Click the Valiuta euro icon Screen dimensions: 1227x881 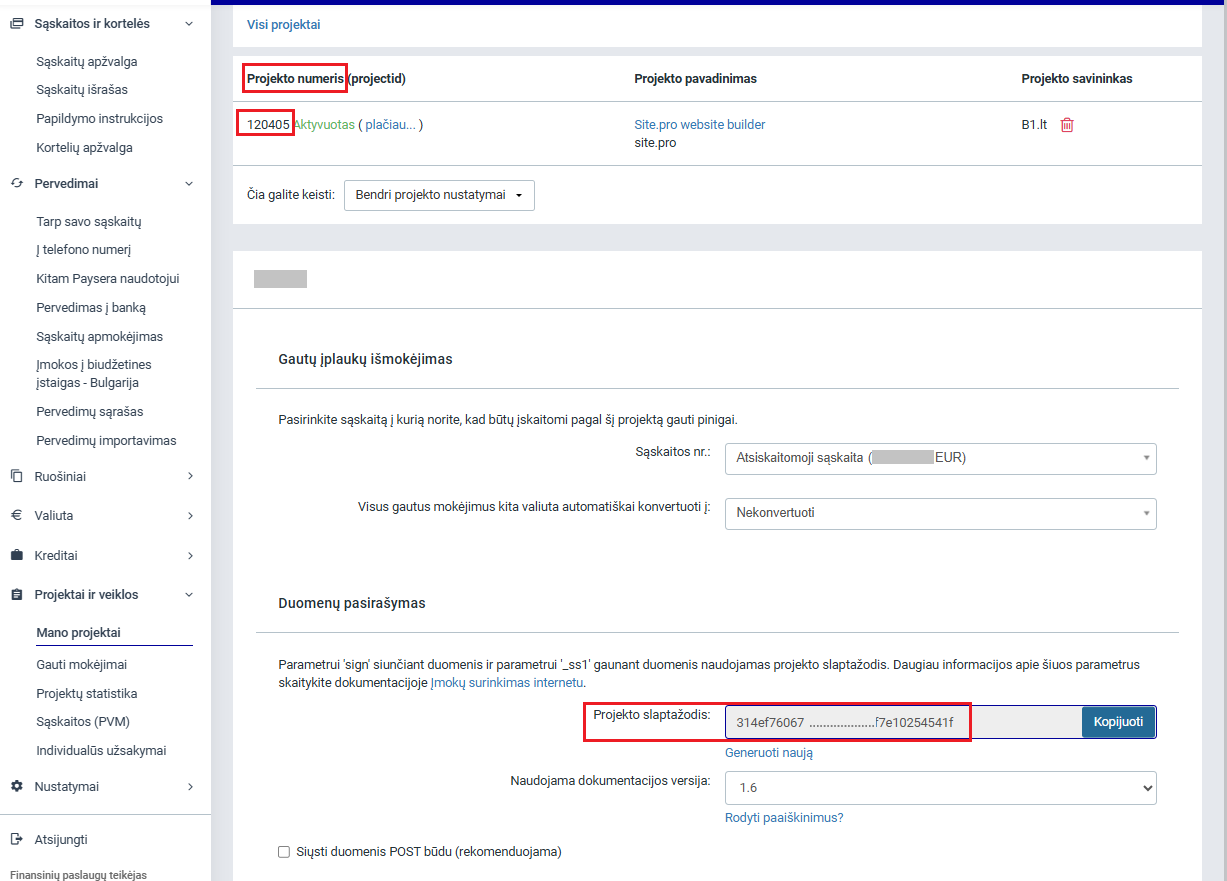(x=16, y=516)
